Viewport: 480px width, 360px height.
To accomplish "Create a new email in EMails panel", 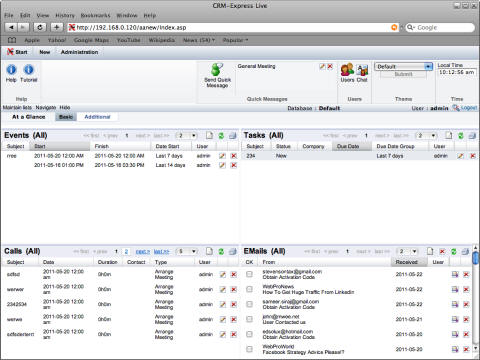I will tap(430, 251).
